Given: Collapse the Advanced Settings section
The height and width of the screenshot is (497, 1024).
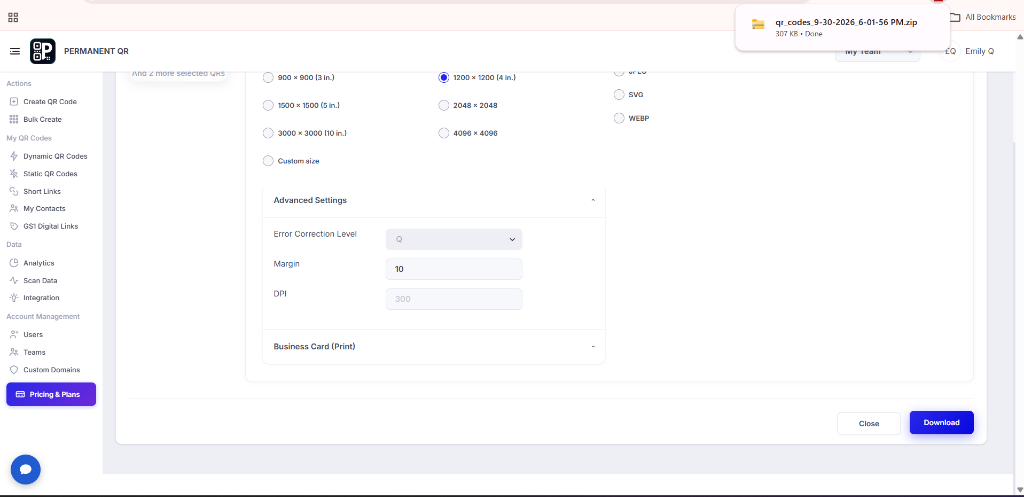Looking at the screenshot, I should 434,200.
